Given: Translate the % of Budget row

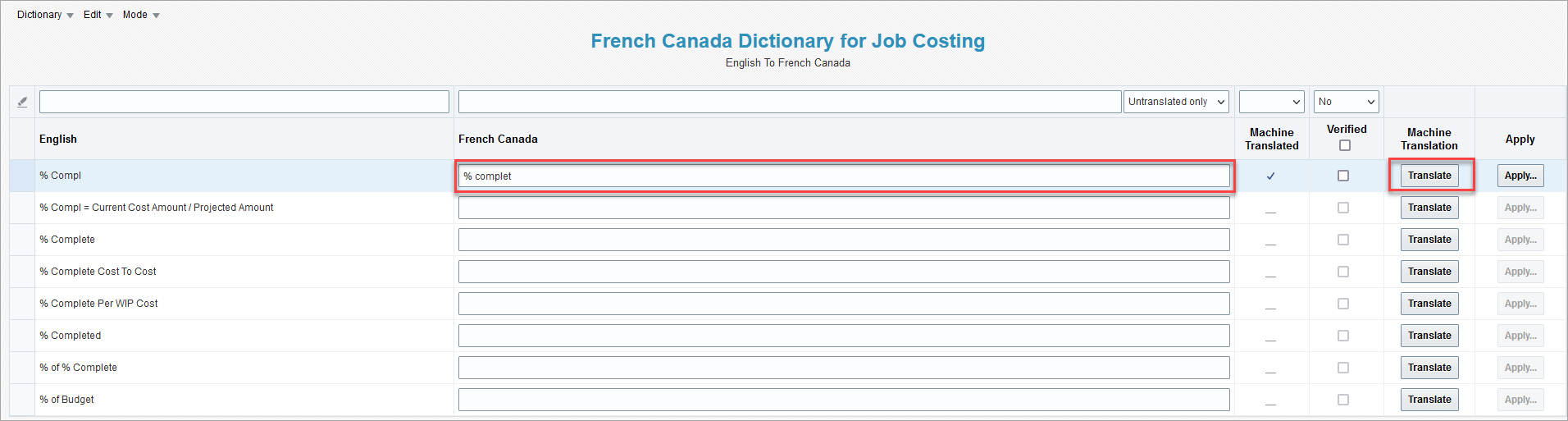Looking at the screenshot, I should coord(1429,400).
